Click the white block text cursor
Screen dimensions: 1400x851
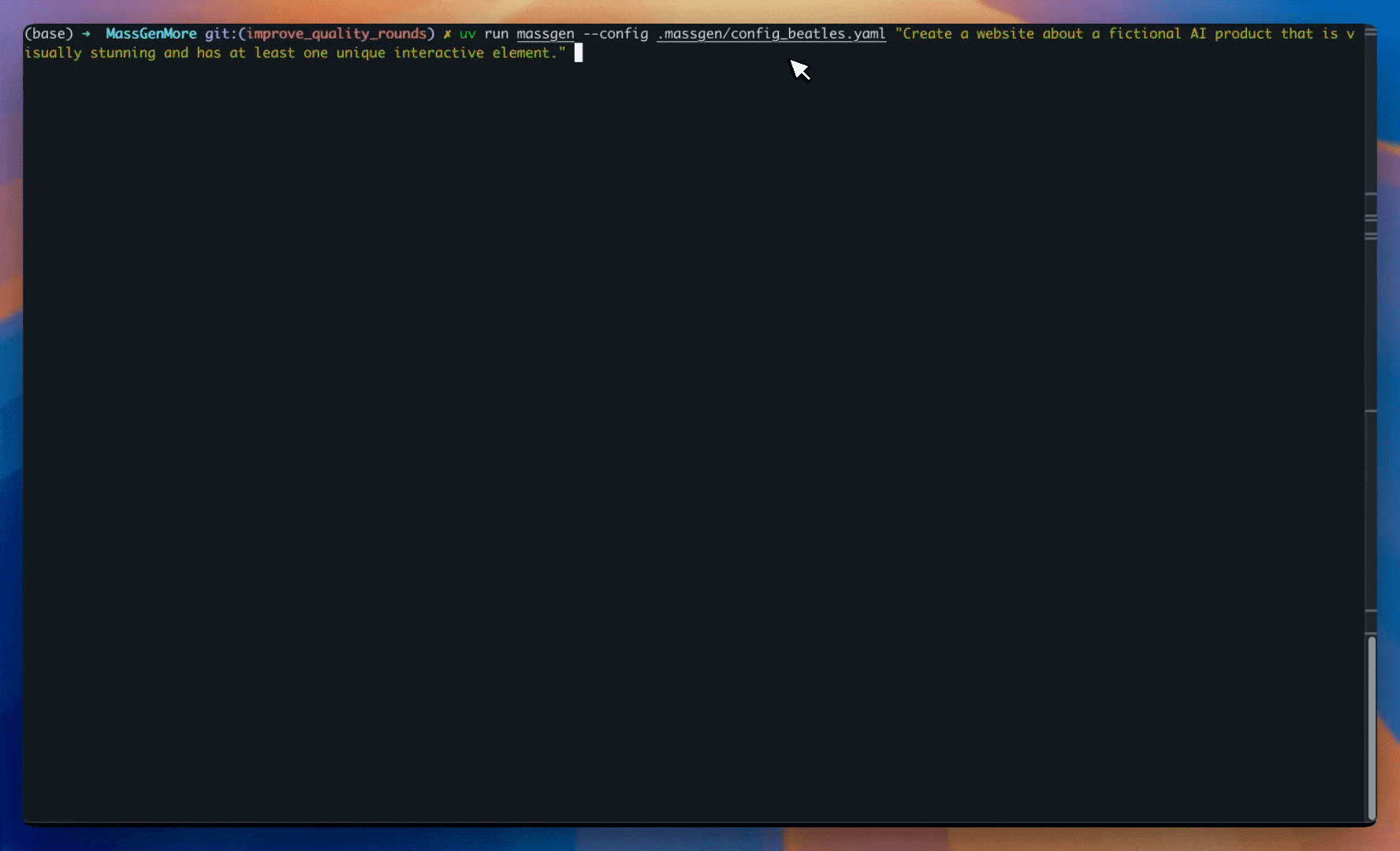(578, 53)
